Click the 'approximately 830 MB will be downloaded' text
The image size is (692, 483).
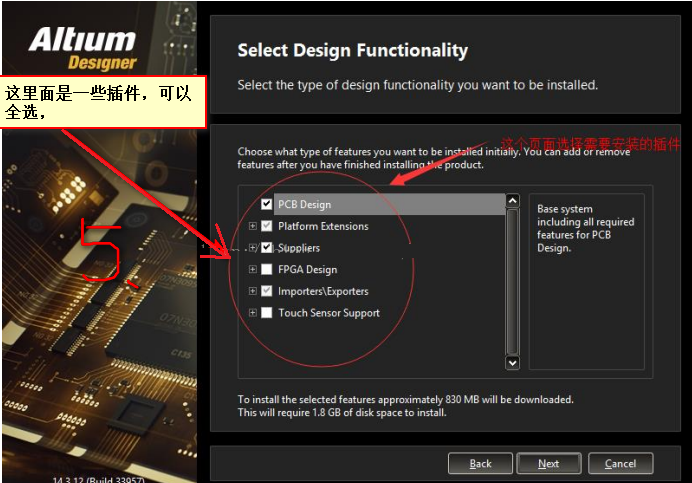pos(475,400)
